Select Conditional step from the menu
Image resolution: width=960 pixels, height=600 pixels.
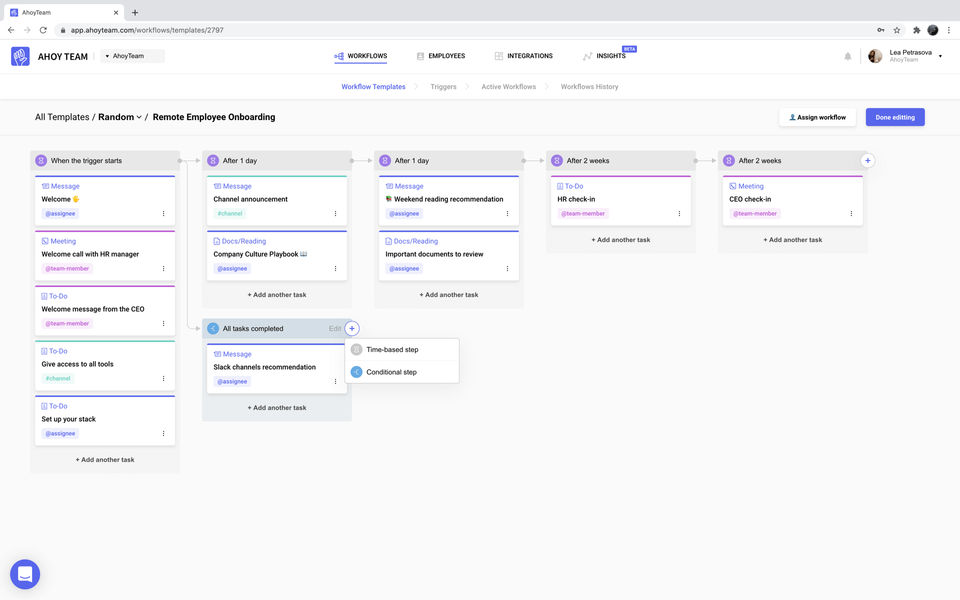point(402,372)
